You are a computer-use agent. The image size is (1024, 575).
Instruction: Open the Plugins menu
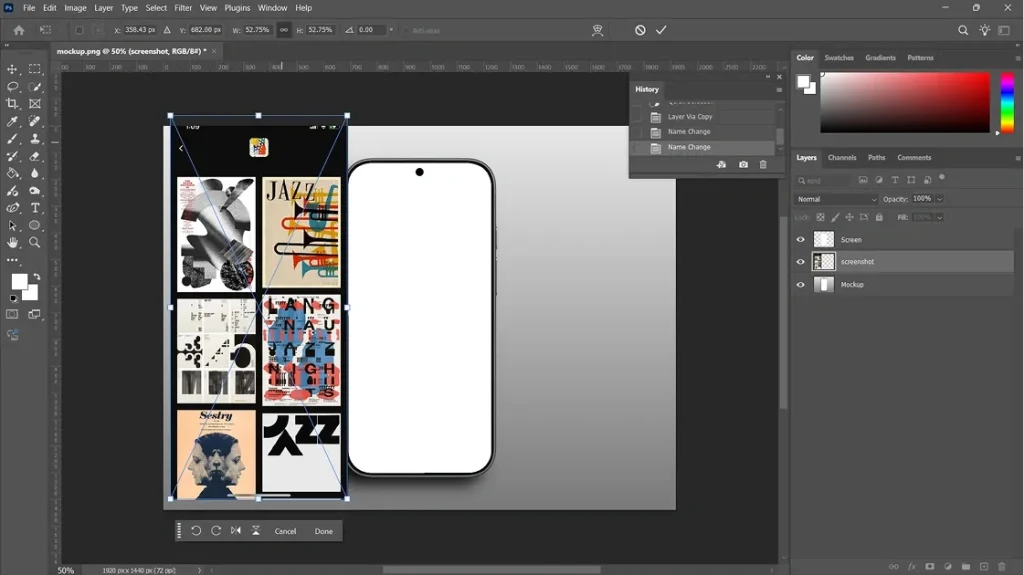237,8
